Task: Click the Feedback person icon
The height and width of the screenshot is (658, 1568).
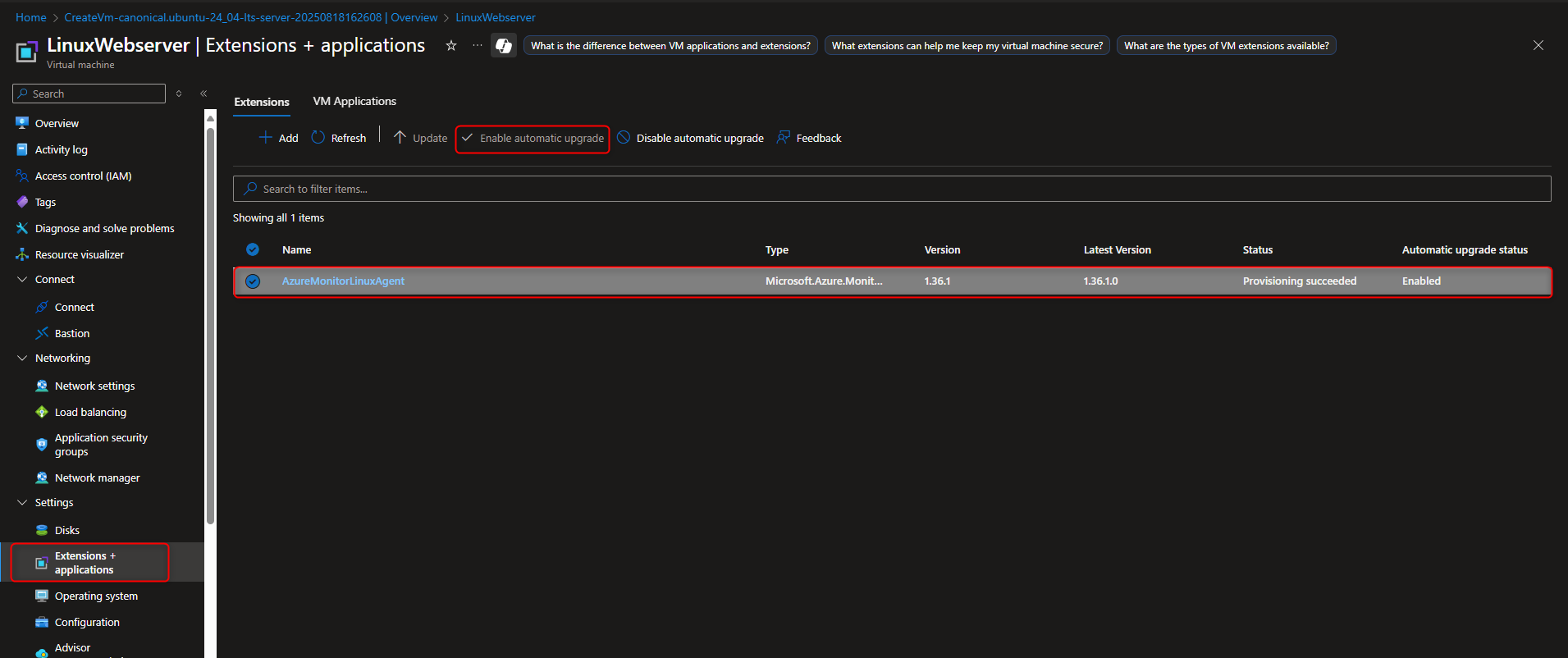Action: pyautogui.click(x=784, y=138)
